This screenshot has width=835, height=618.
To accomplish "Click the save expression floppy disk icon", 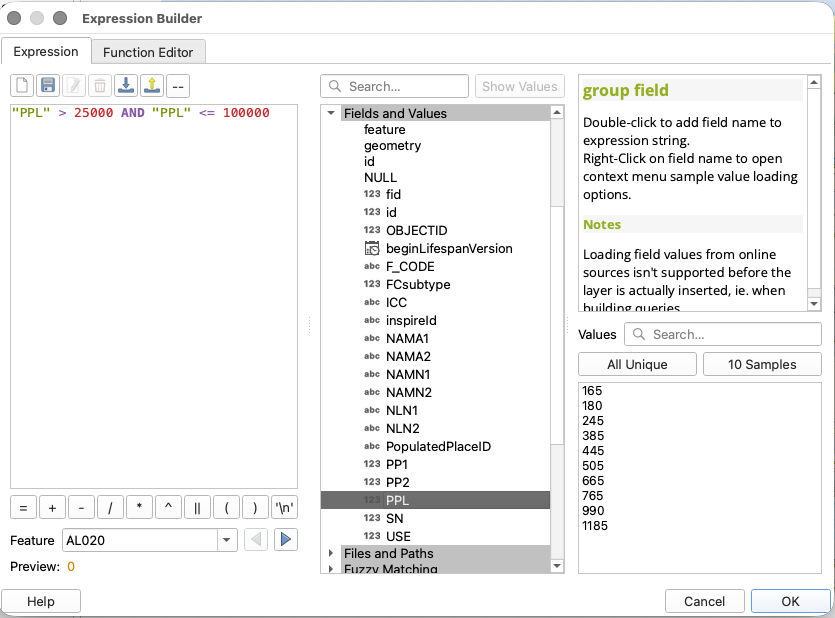I will pos(48,86).
